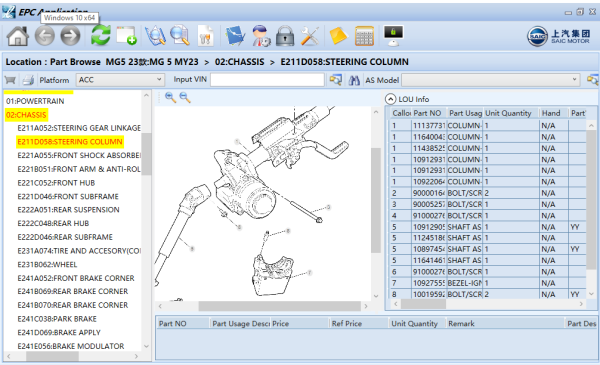Viewport: 600px width, 365px height.
Task: Click the blue notebook icon
Action: coord(235,36)
